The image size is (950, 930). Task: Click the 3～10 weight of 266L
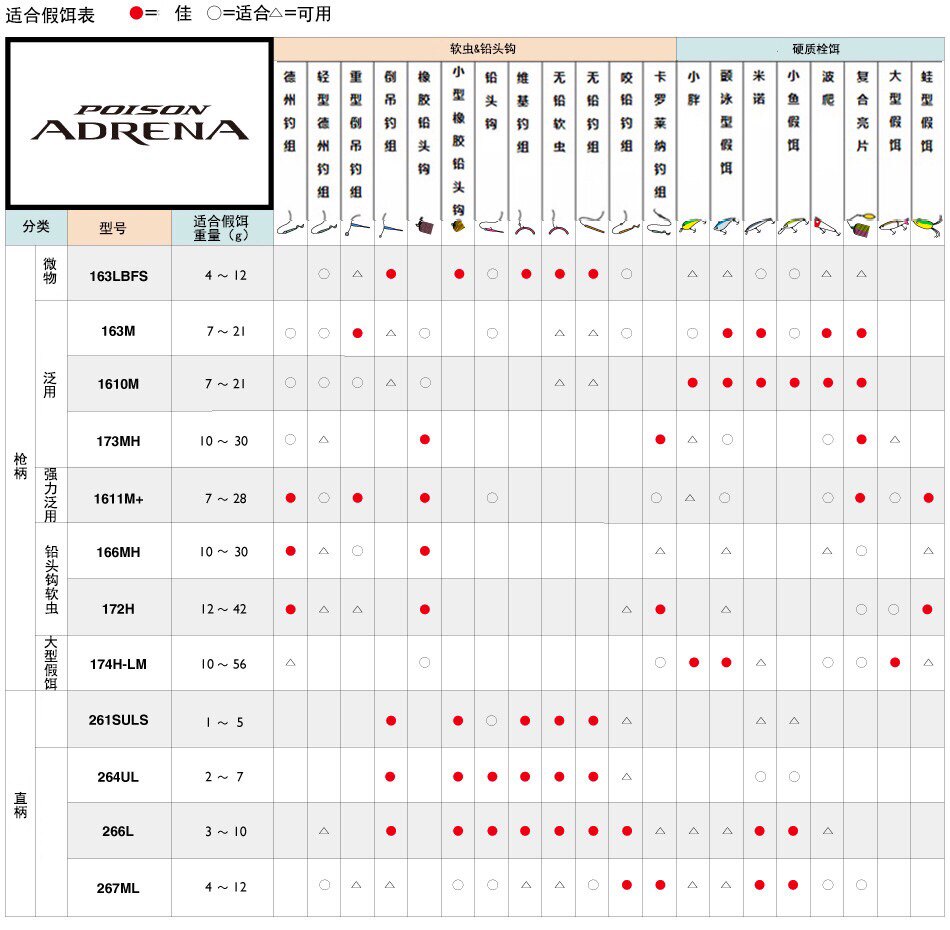click(225, 832)
